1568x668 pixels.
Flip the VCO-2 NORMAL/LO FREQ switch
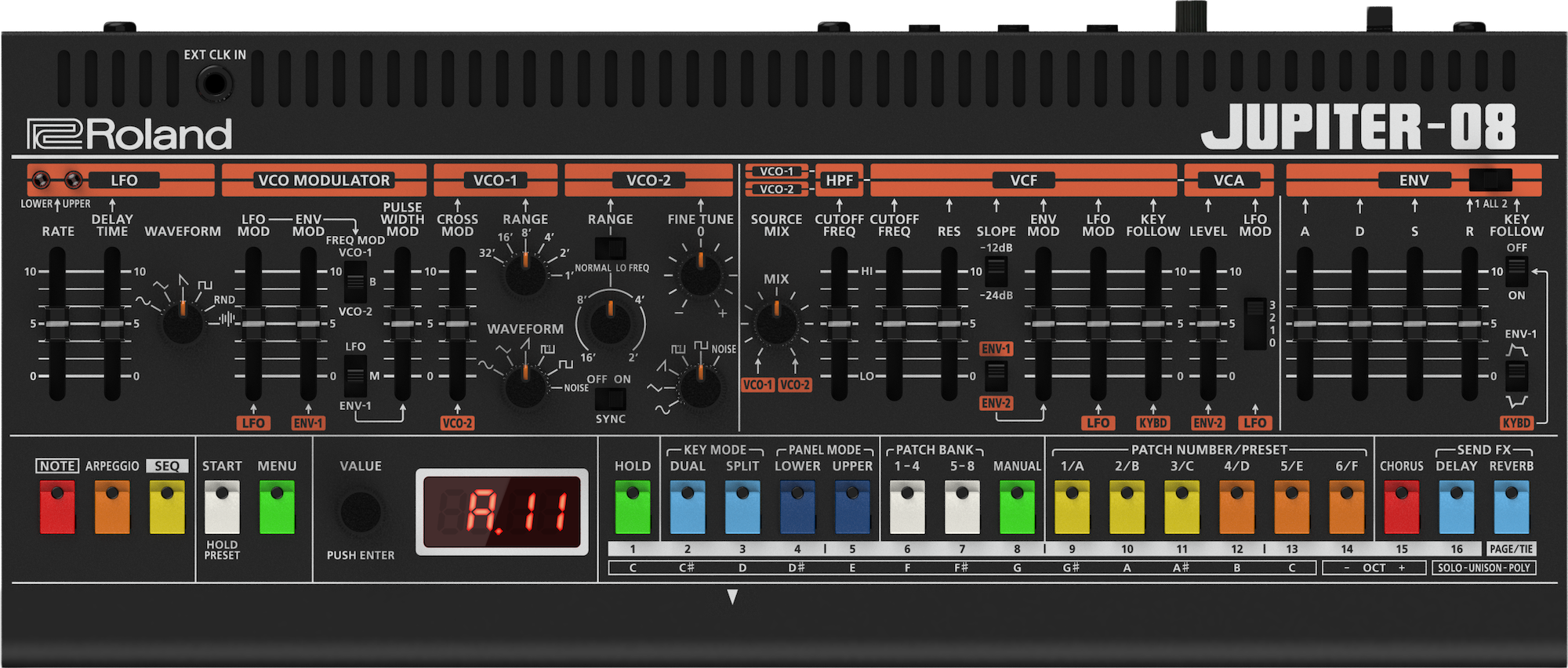[x=610, y=248]
